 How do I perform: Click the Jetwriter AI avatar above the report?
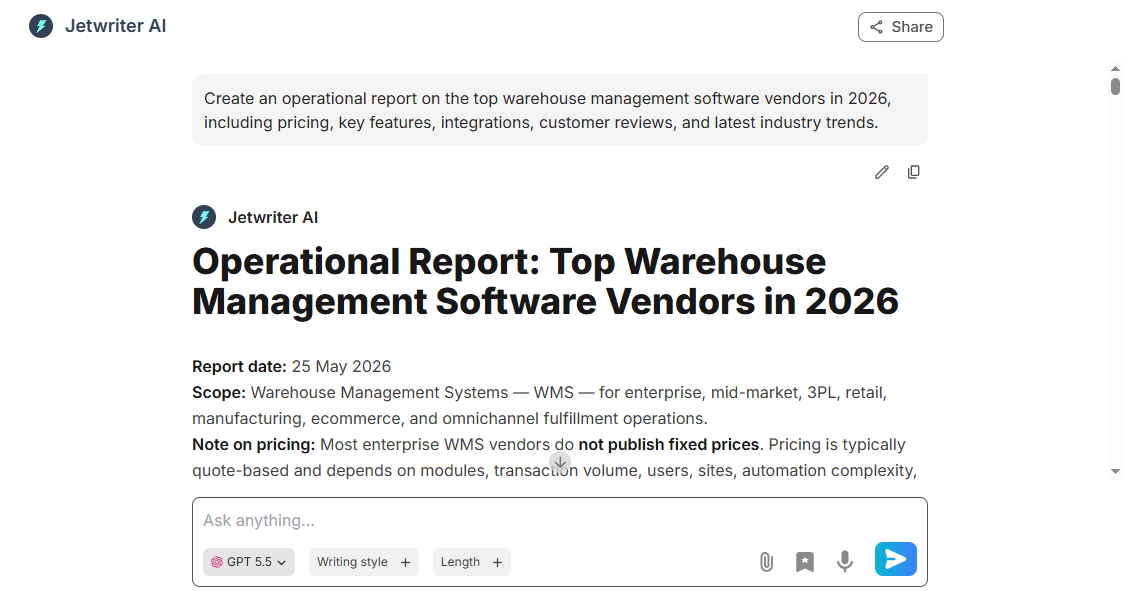coord(204,217)
